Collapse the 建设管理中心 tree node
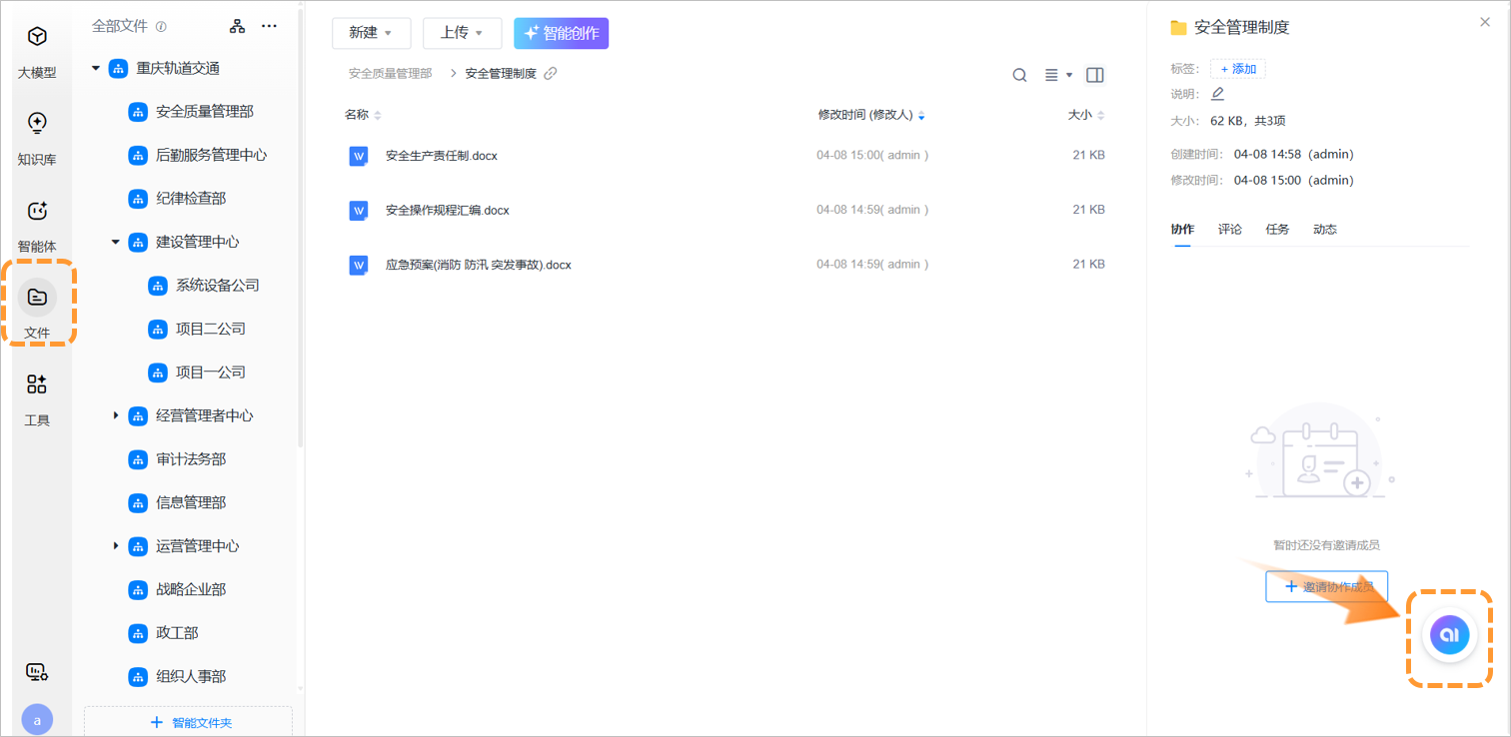 coord(116,242)
